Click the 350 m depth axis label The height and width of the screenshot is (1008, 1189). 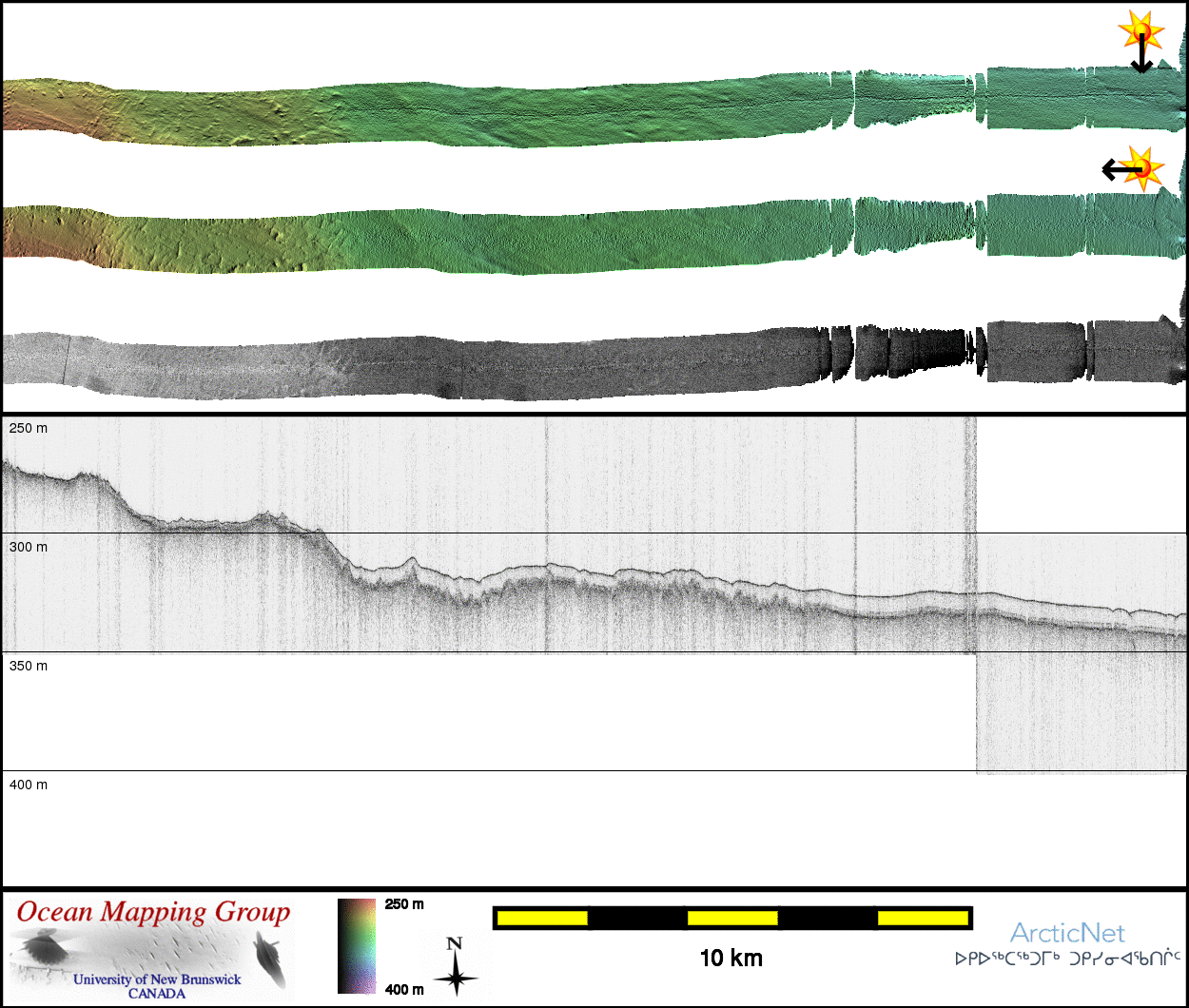[29, 667]
